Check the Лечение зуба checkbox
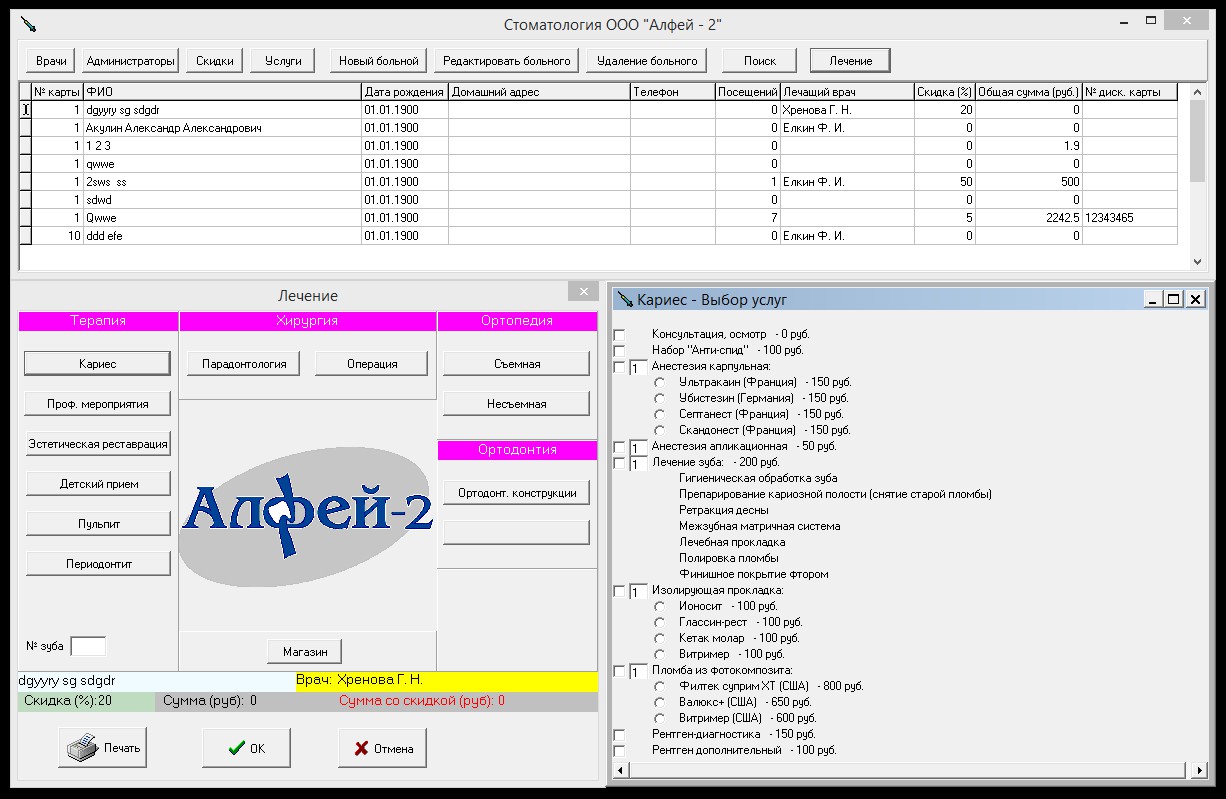This screenshot has width=1226, height=799. coord(619,463)
